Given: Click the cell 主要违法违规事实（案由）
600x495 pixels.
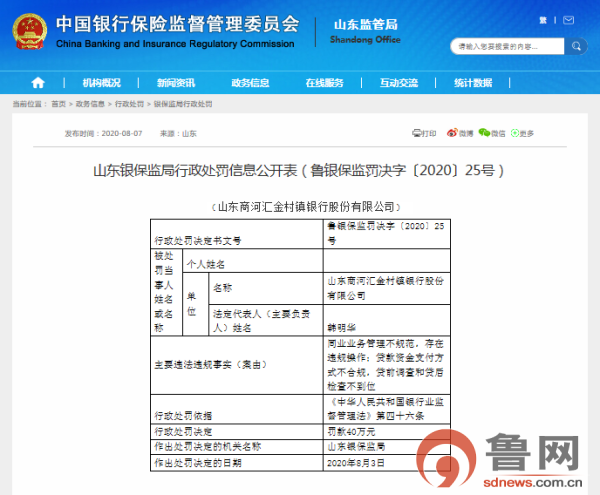Looking at the screenshot, I should (237, 365).
